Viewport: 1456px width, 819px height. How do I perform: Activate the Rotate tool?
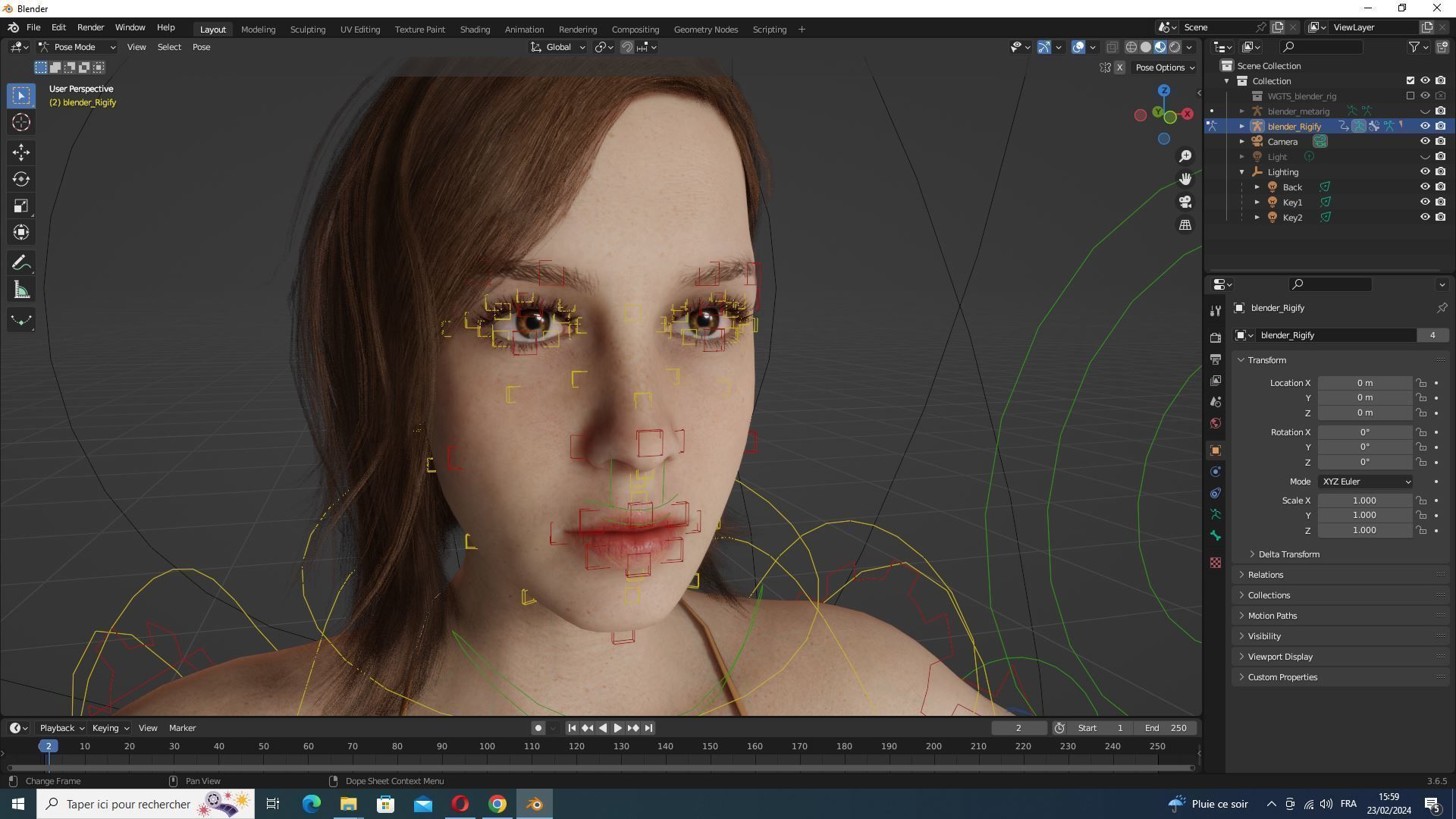pos(21,179)
